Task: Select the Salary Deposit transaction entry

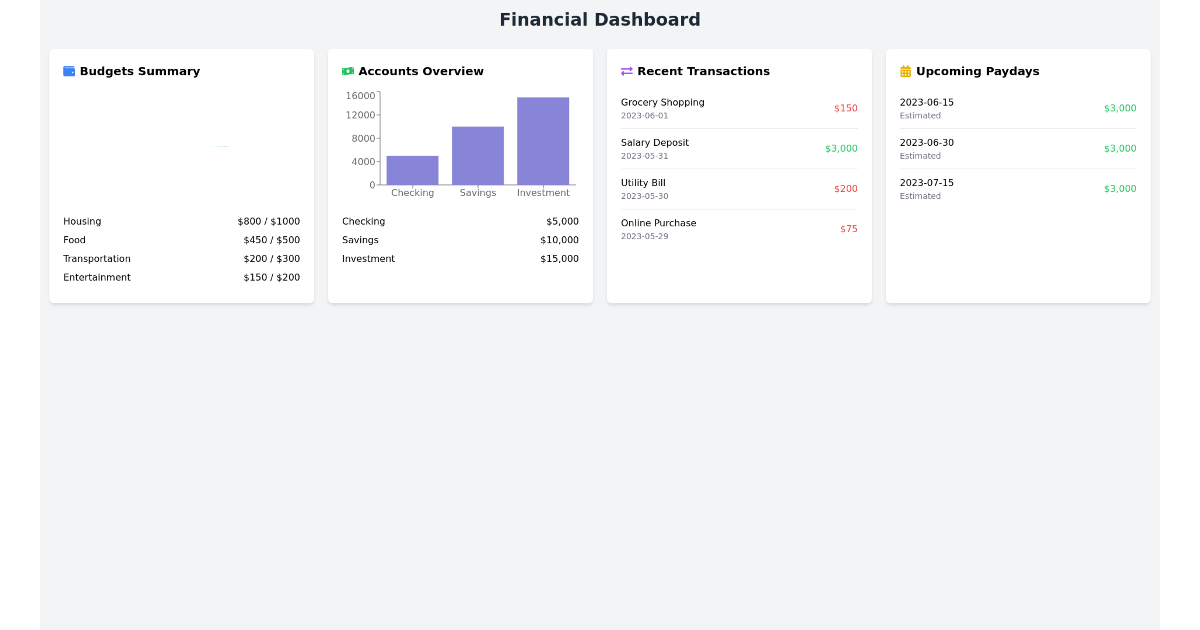Action: pyautogui.click(x=738, y=148)
